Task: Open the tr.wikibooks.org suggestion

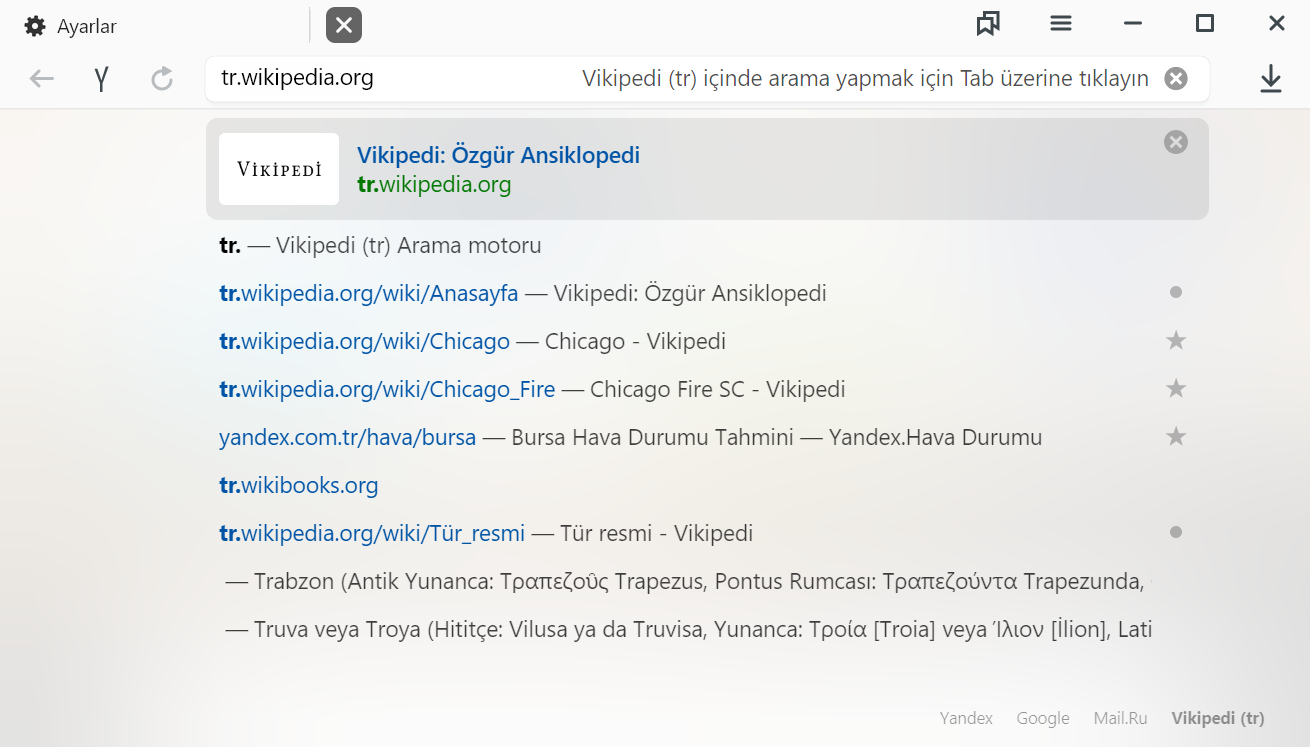Action: (299, 486)
